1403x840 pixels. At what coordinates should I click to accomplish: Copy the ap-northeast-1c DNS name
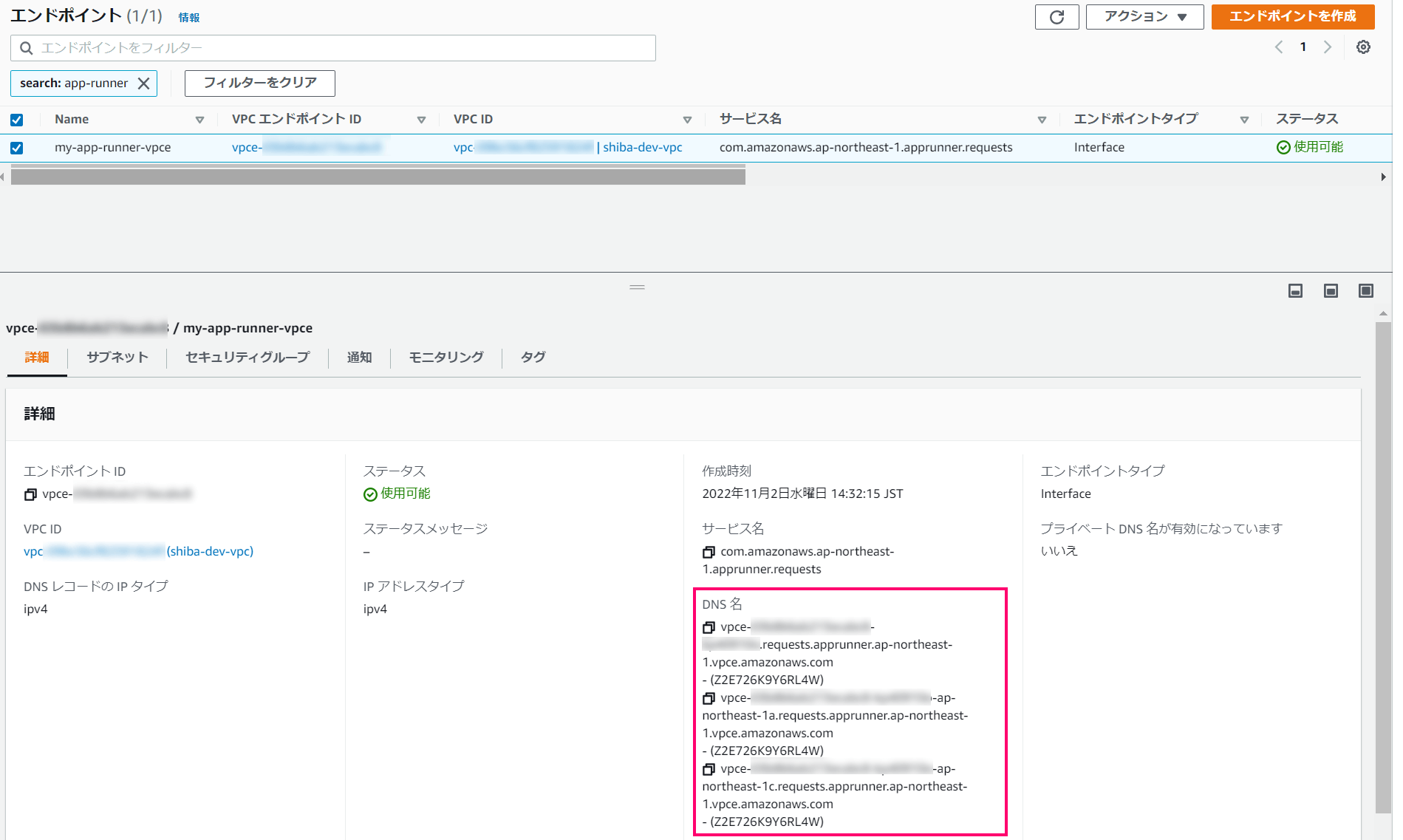pos(709,769)
